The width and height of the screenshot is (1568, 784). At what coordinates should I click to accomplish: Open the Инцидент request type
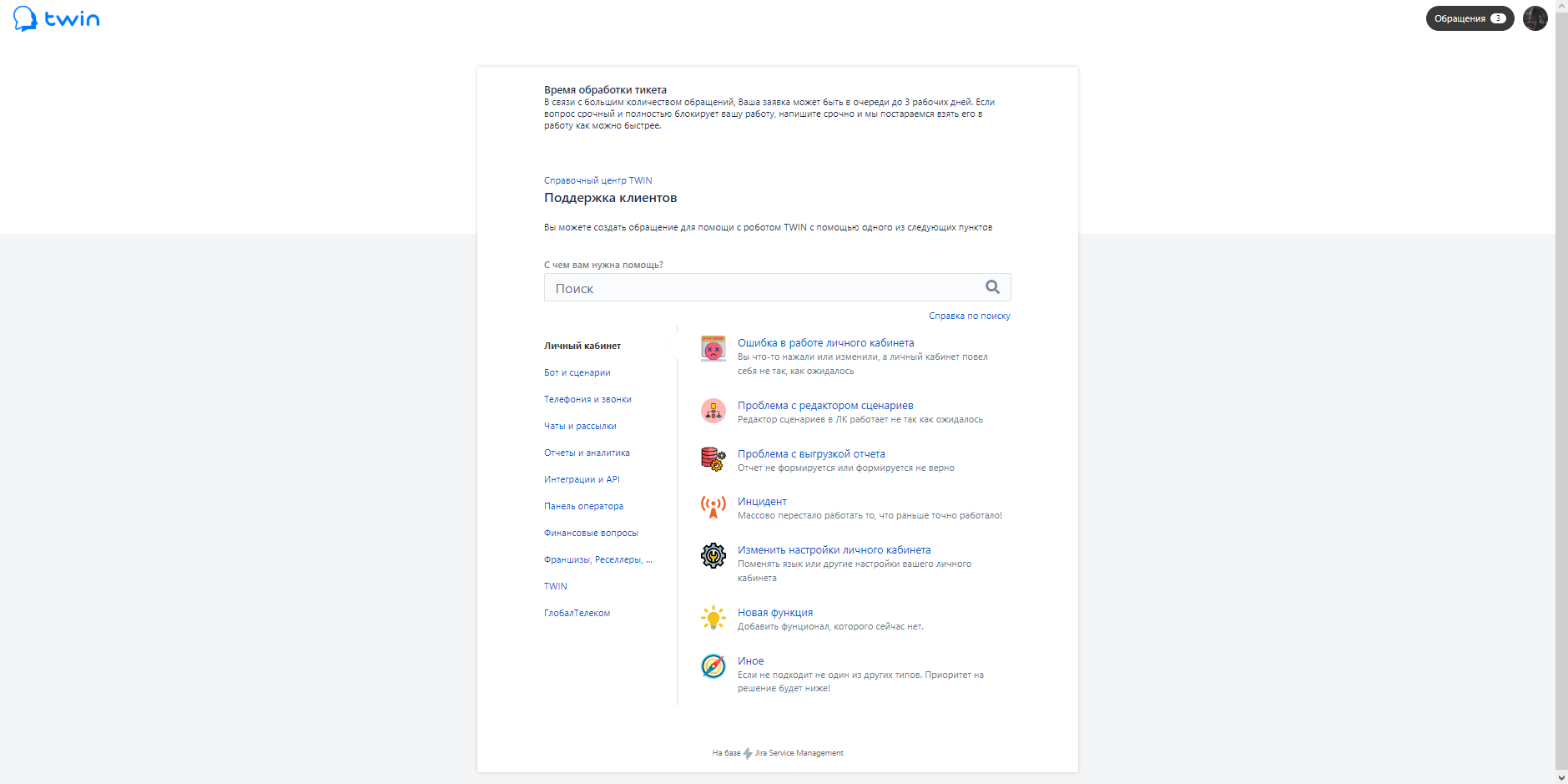click(762, 501)
